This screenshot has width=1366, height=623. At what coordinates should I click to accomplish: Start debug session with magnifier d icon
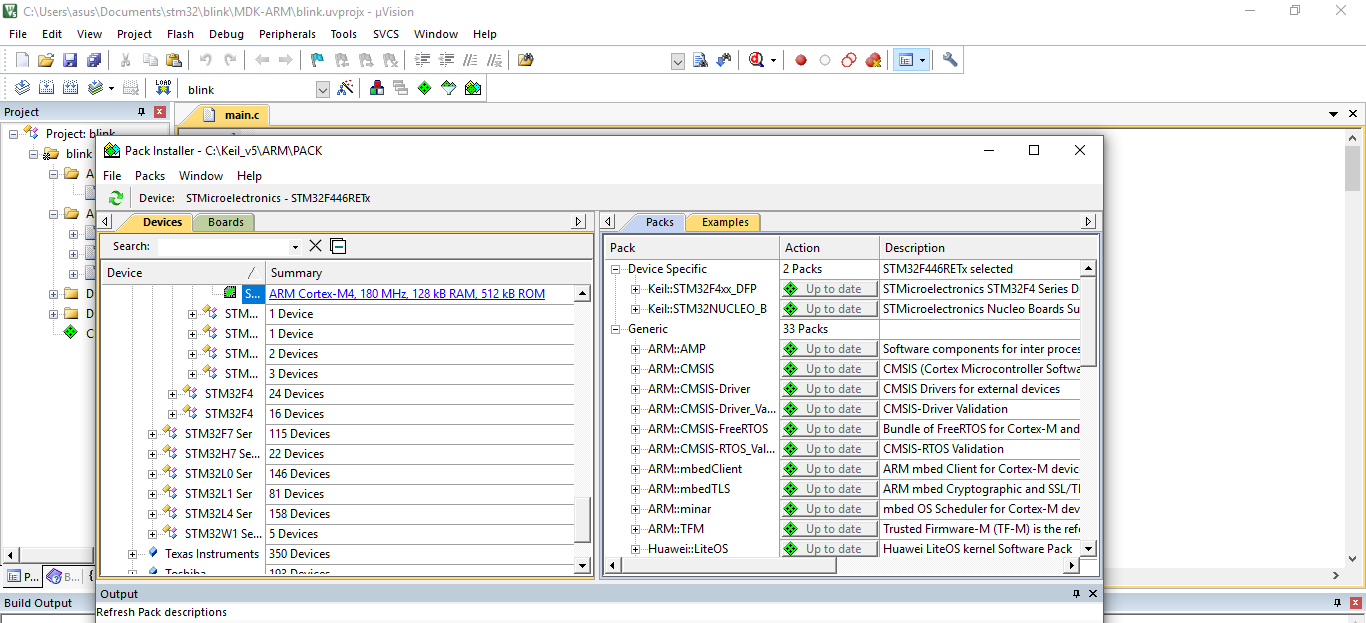(x=756, y=60)
